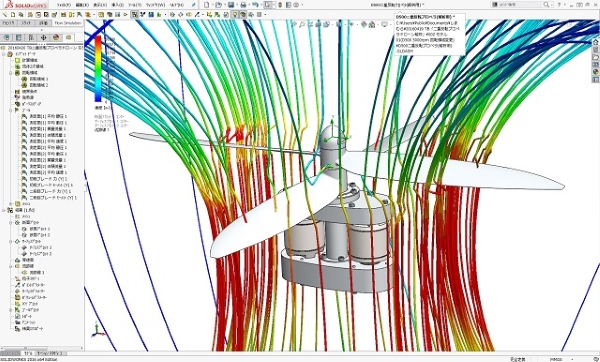Click the velocity color legend bar
This screenshot has height=362, width=600.
coord(98,69)
